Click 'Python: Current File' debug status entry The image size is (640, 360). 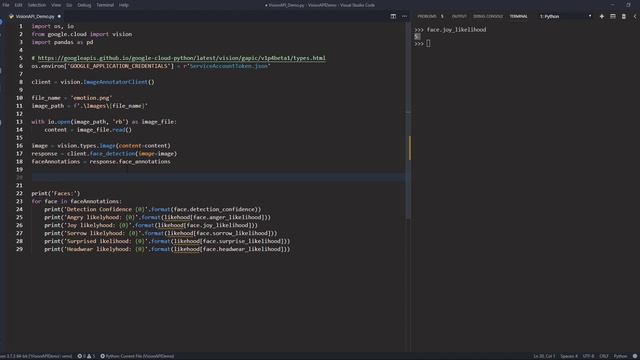(x=137, y=356)
